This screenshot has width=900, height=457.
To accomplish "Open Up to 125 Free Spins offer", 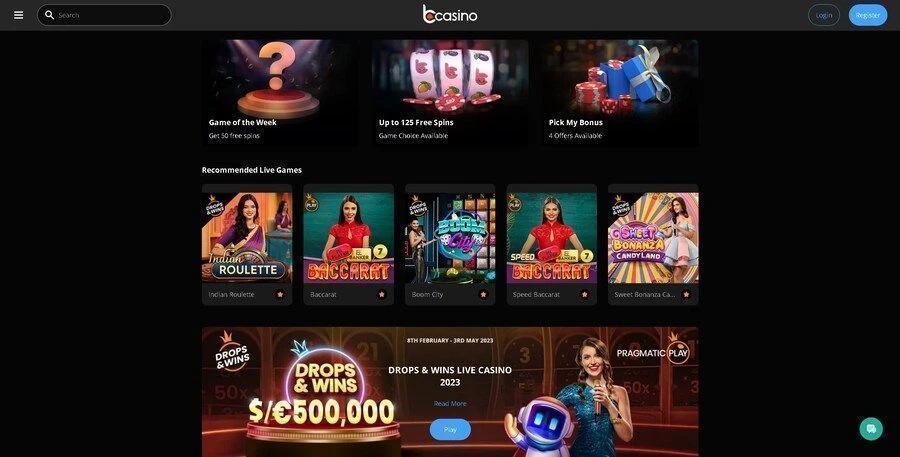I will (450, 92).
